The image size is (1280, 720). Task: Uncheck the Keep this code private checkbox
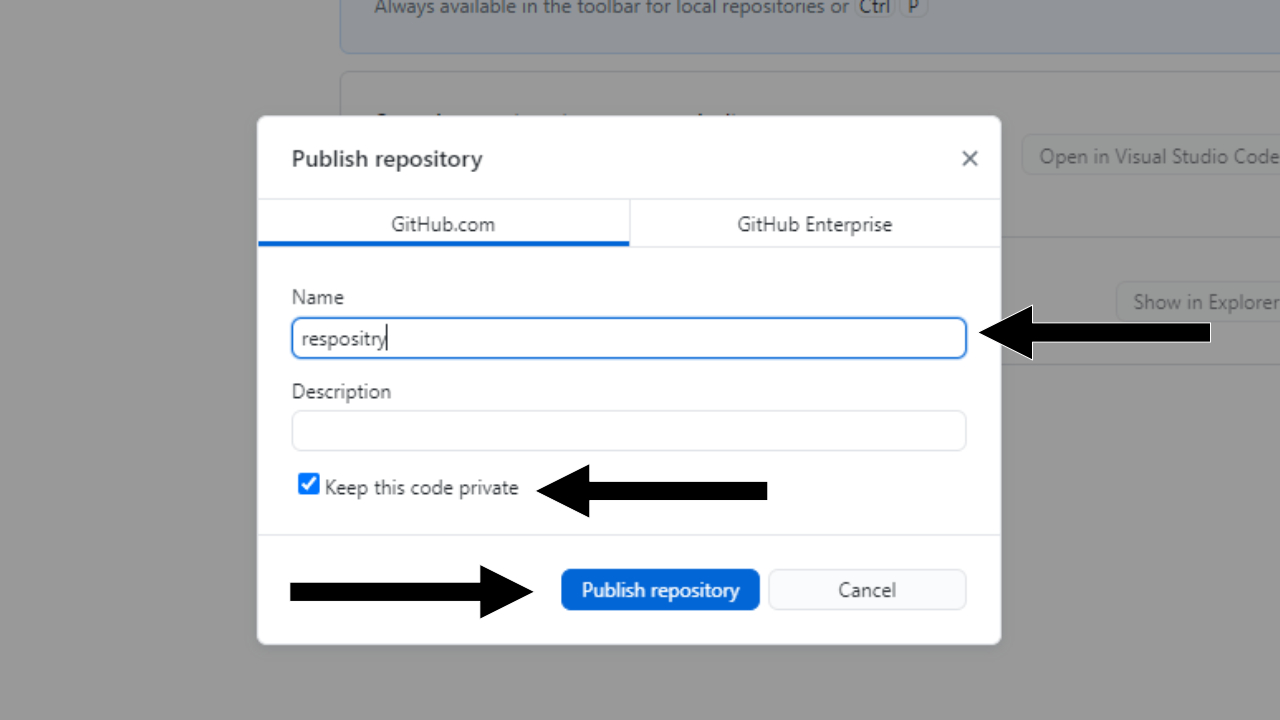pos(309,485)
